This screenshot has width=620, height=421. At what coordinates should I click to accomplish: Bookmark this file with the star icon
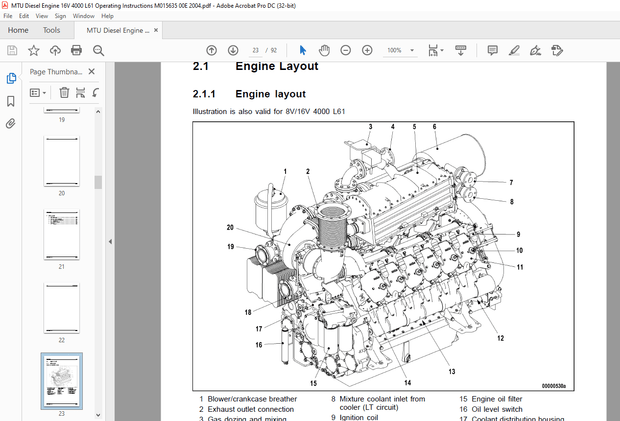34,50
